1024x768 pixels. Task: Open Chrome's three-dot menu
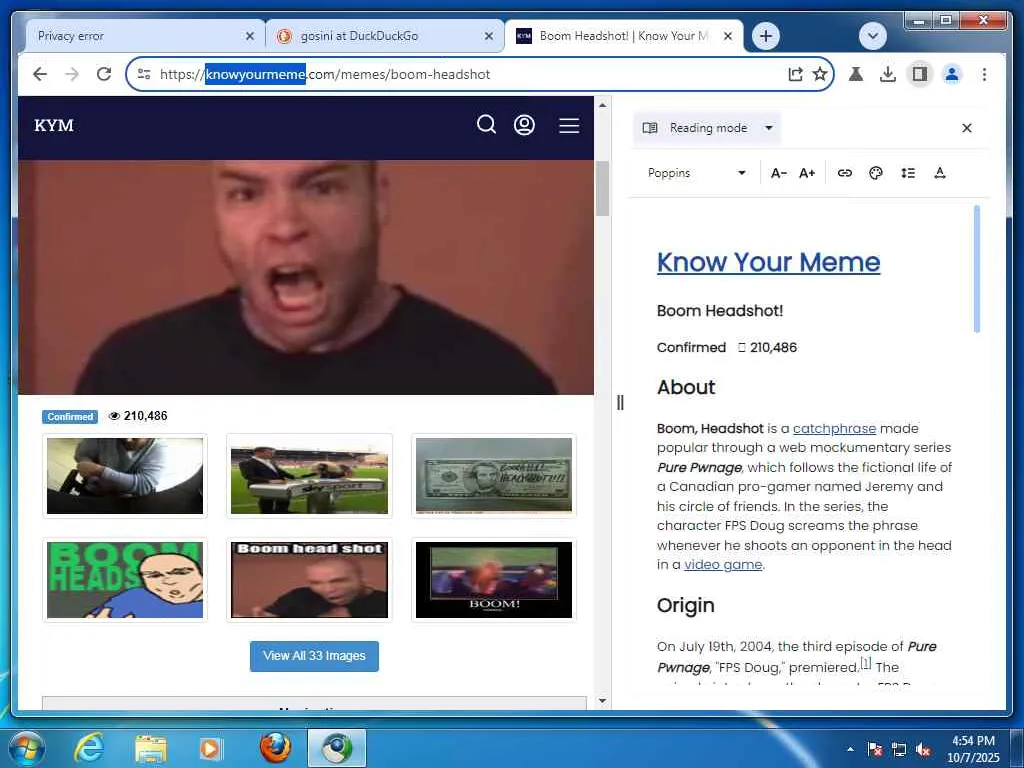(984, 74)
